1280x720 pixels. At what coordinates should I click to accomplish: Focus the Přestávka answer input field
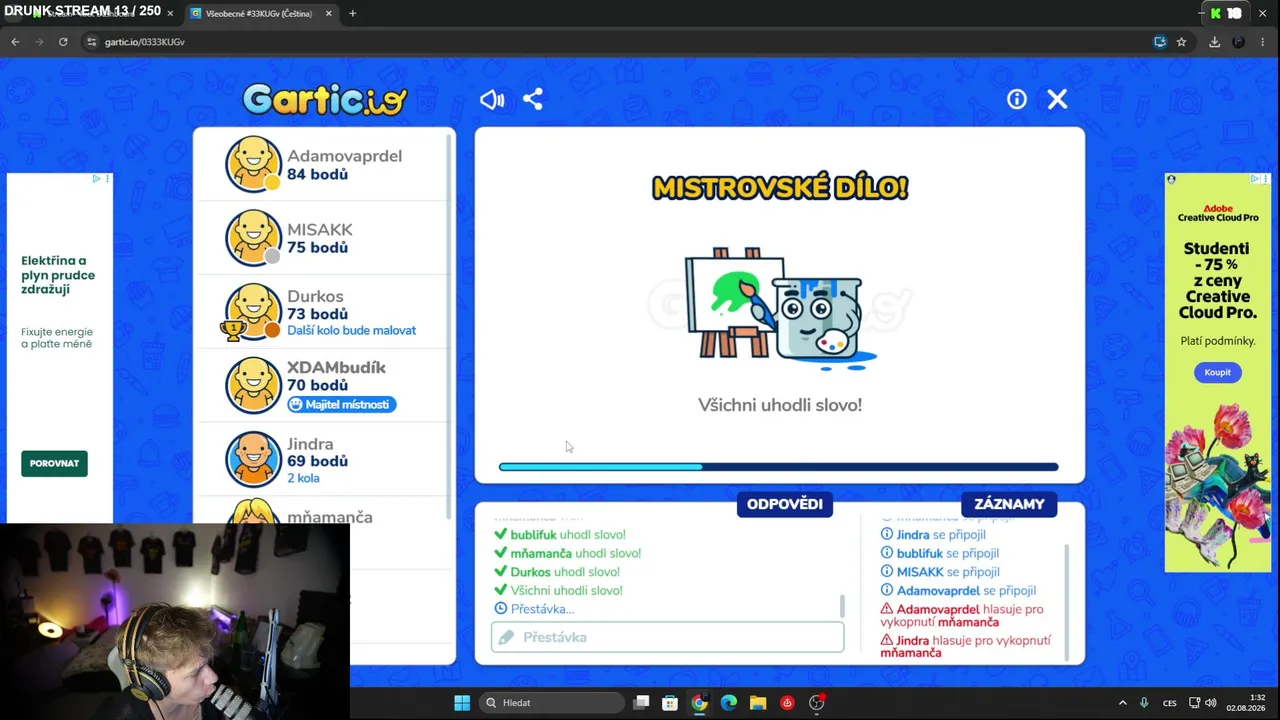click(x=667, y=637)
